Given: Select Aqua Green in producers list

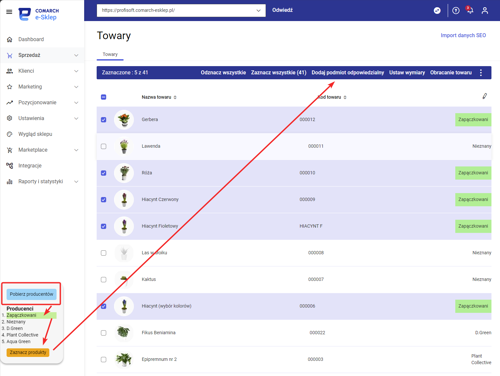Looking at the screenshot, I should [19, 342].
